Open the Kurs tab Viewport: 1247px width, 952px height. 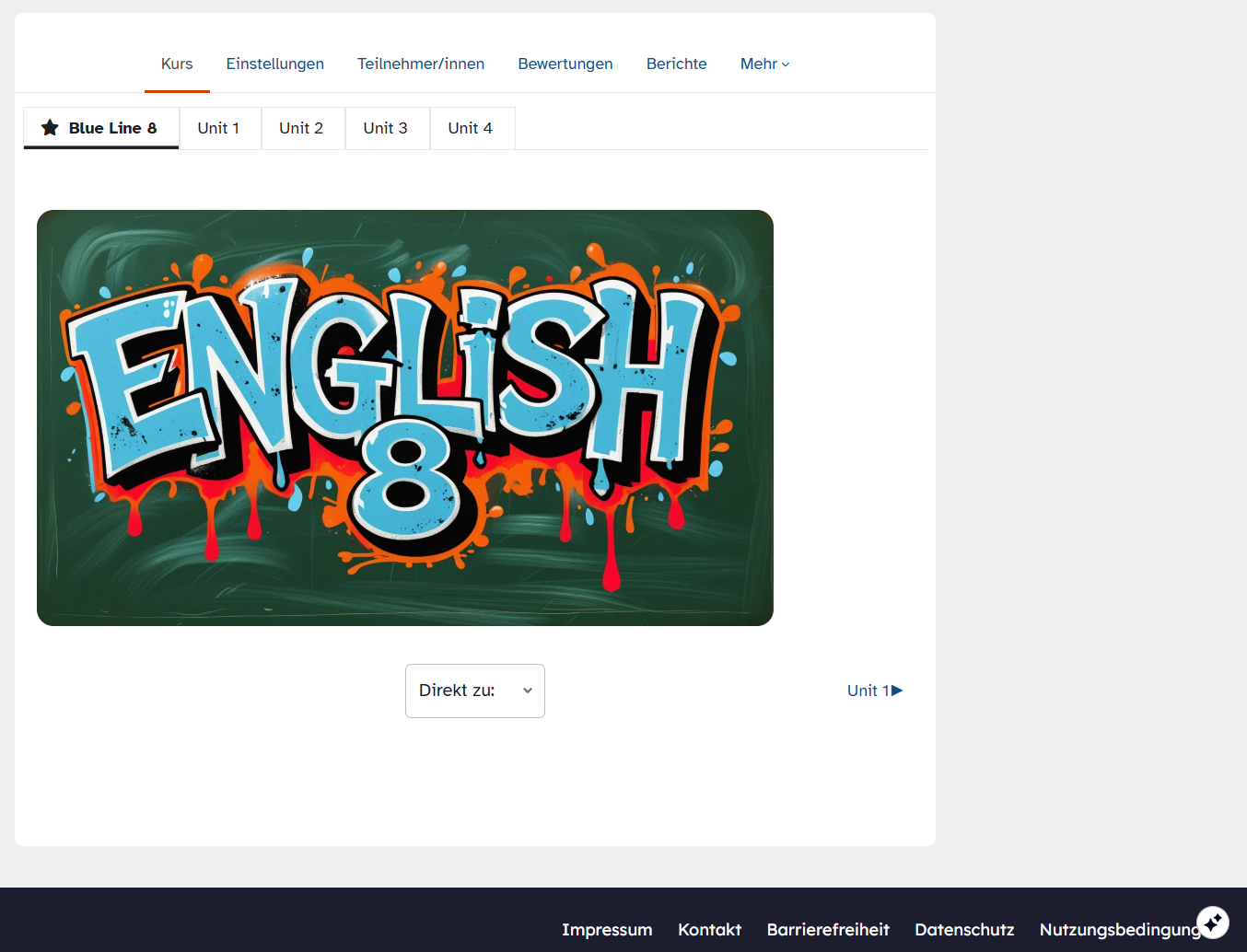point(177,64)
